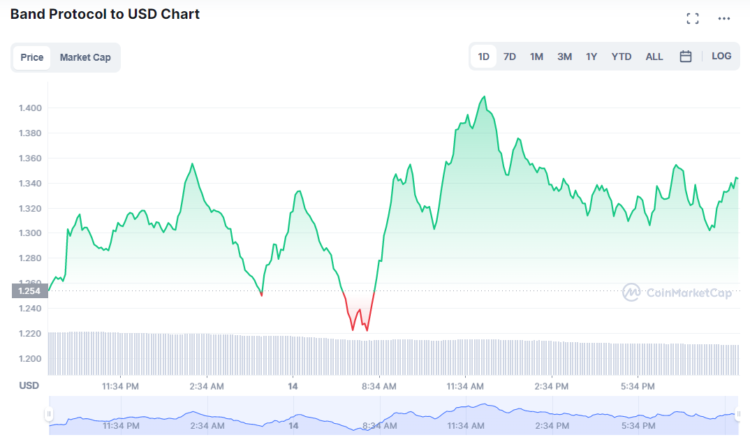The width and height of the screenshot is (750, 442).
Task: Click the CoinMarketCap watermark logo
Action: coord(677,292)
